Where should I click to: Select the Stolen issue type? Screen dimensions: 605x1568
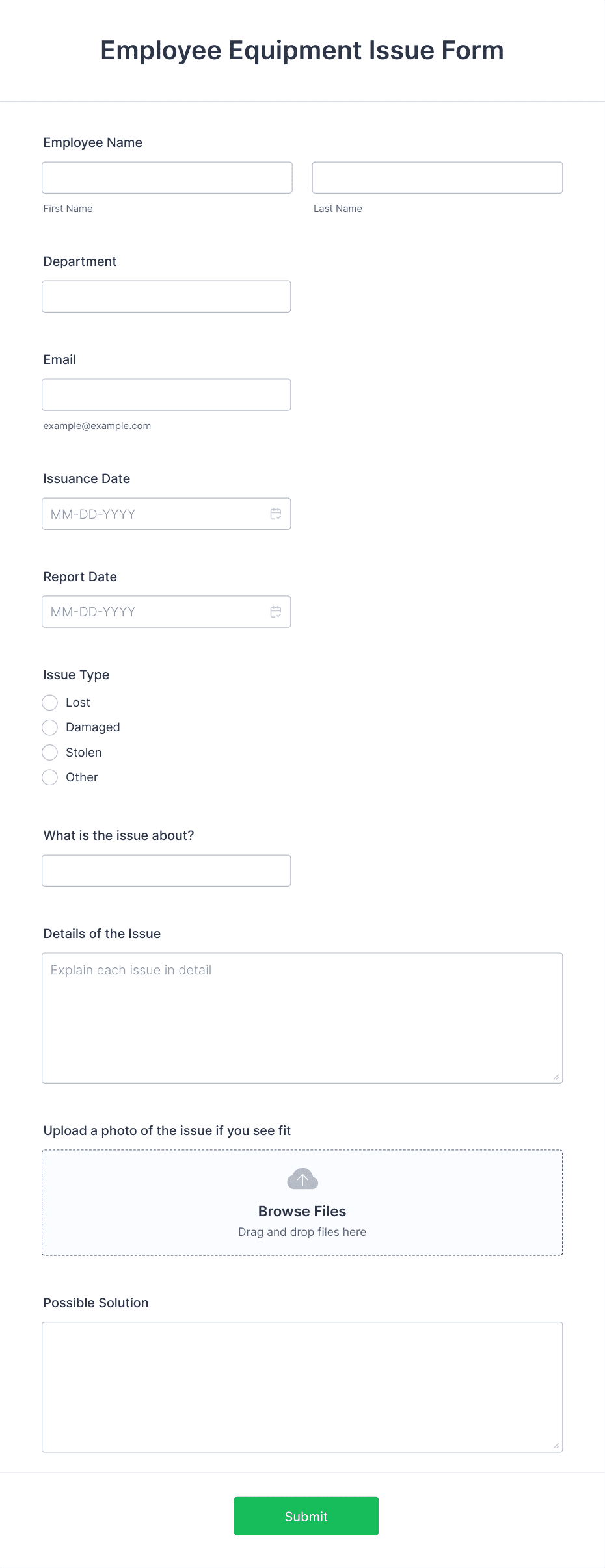click(x=49, y=752)
